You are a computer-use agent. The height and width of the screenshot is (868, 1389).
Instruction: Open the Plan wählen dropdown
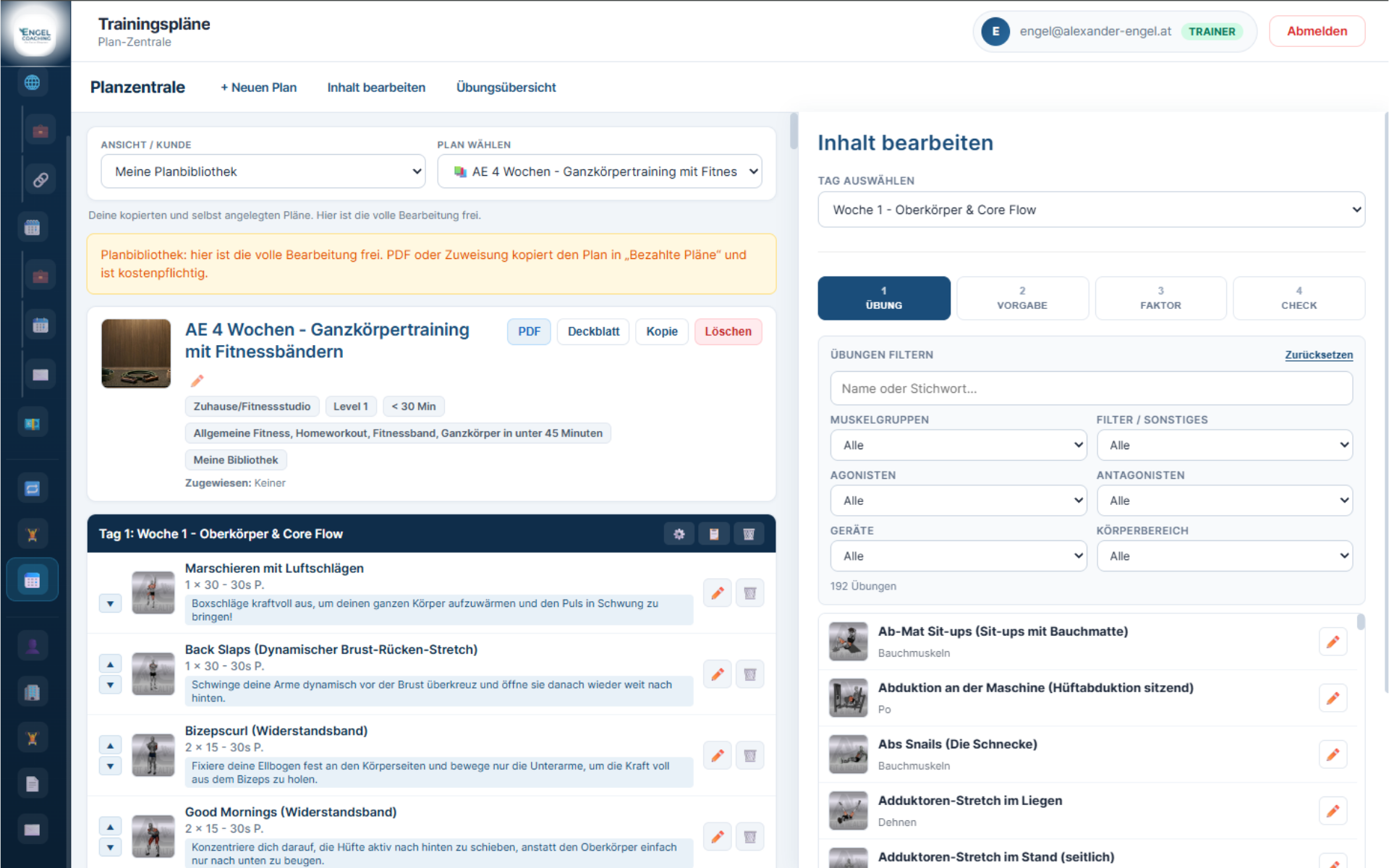[x=599, y=171]
